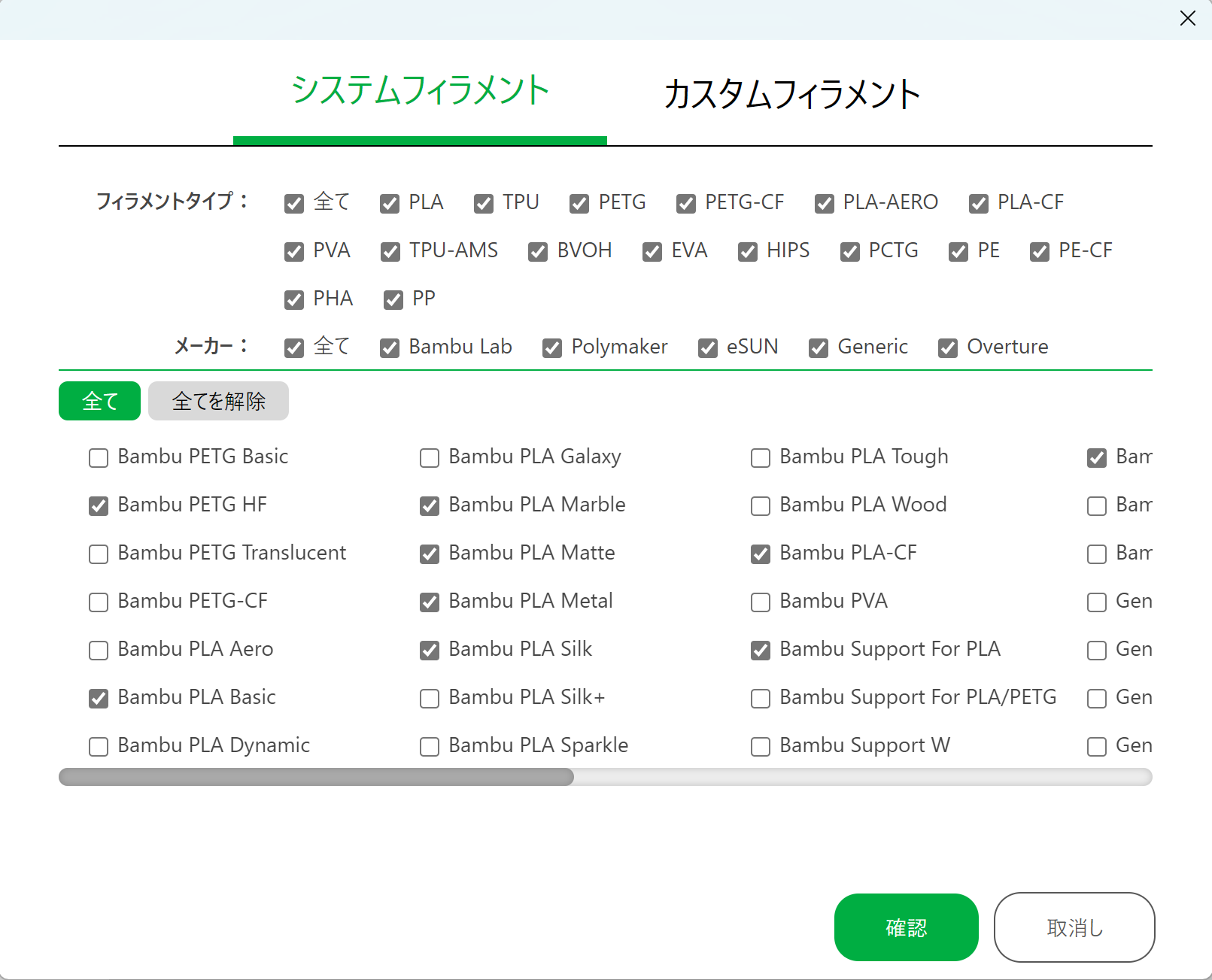Click the 確認 confirm button
Image resolution: width=1212 pixels, height=980 pixels.
coord(906,927)
